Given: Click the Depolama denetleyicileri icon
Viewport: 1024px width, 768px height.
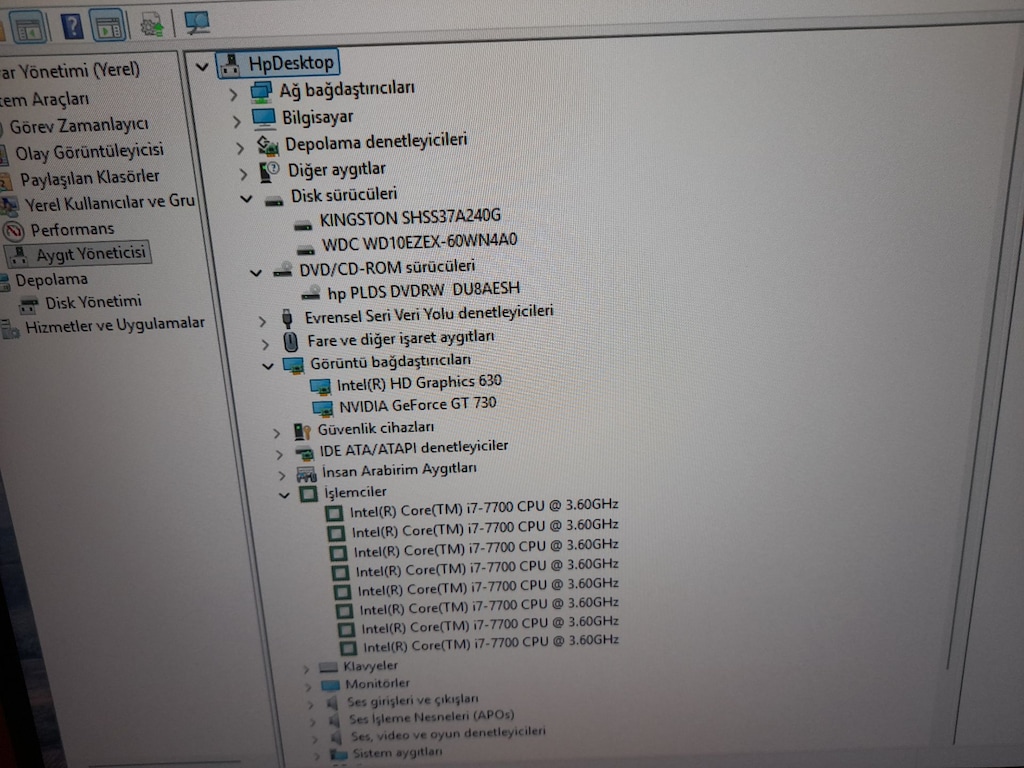Looking at the screenshot, I should [x=267, y=146].
